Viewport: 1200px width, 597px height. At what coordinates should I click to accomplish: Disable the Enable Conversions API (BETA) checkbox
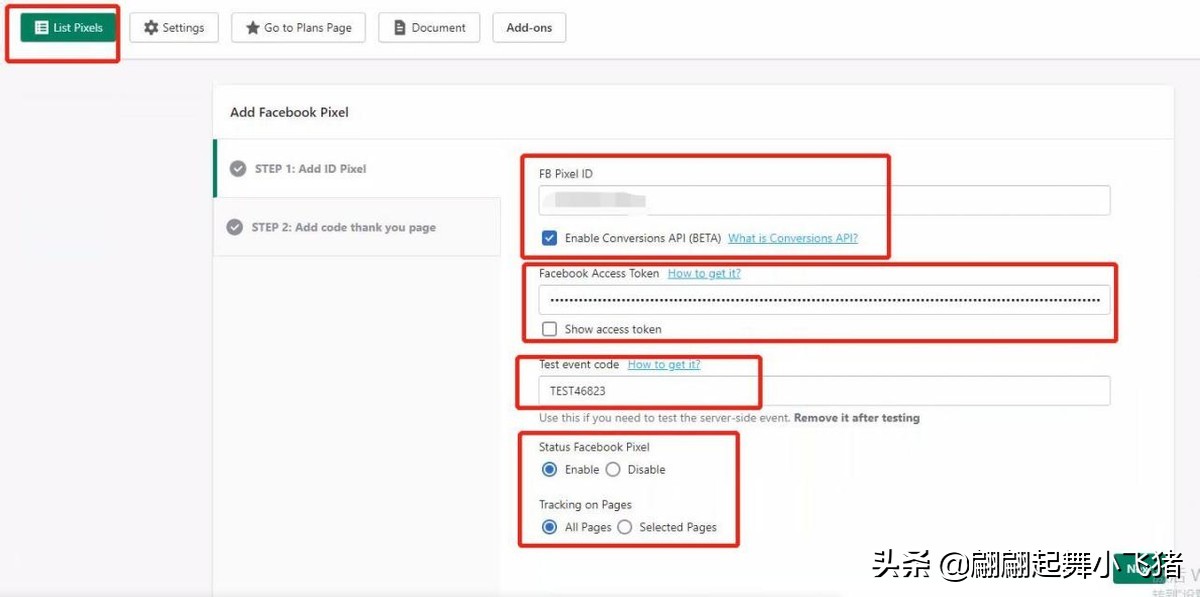click(549, 238)
